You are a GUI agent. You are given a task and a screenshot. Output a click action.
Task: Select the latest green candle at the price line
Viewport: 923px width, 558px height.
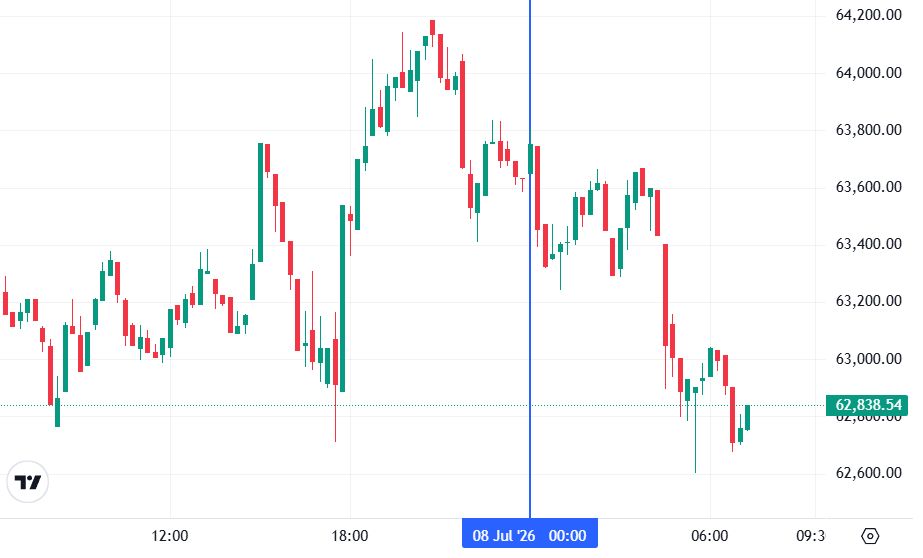[748, 417]
